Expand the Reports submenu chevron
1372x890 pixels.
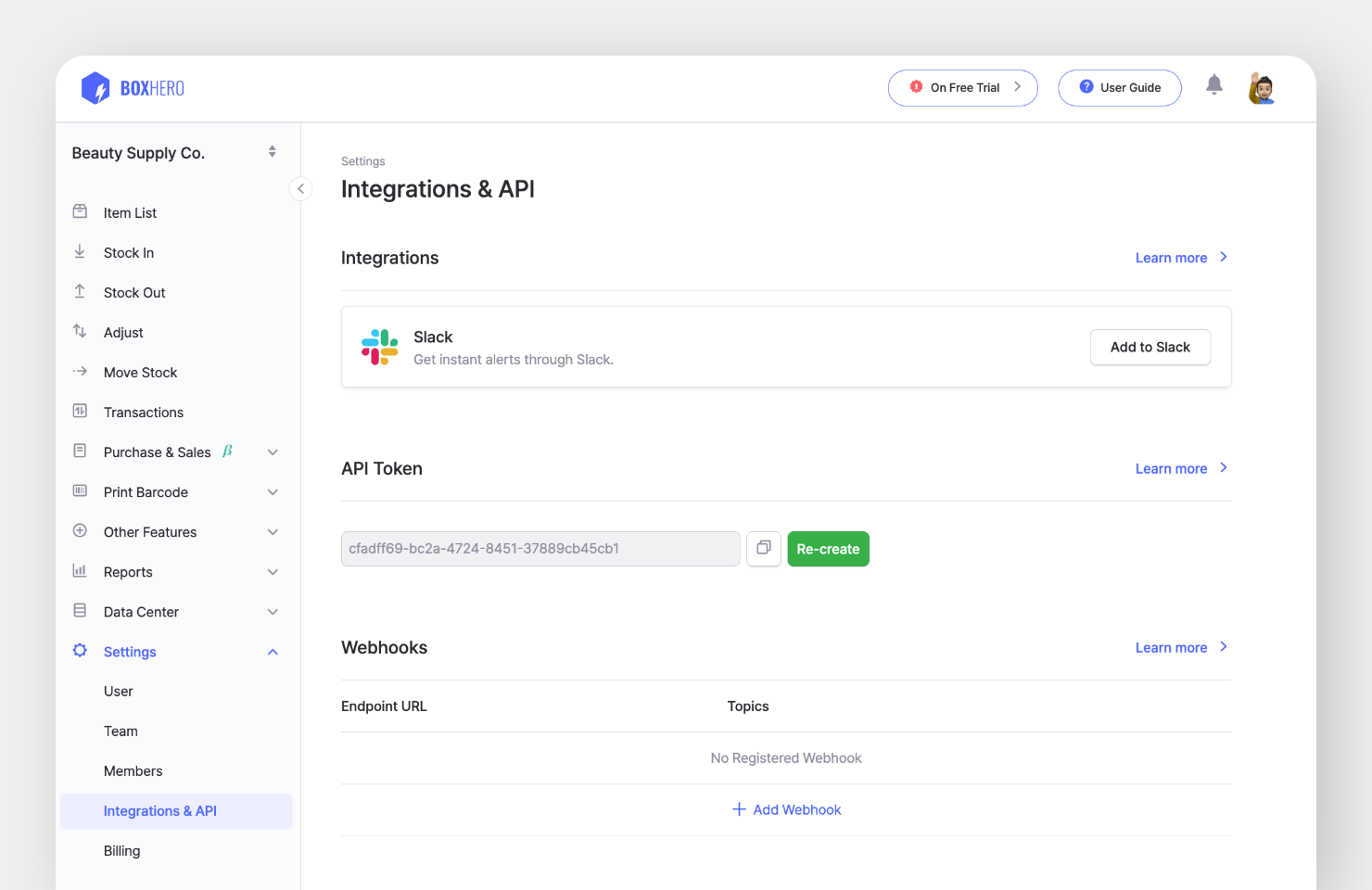coord(273,572)
